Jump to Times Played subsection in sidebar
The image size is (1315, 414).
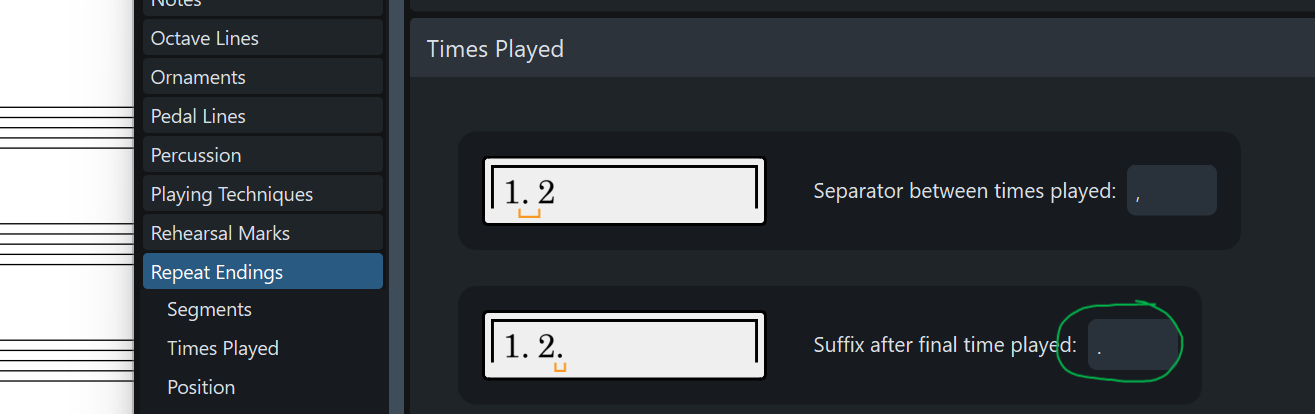[222, 348]
